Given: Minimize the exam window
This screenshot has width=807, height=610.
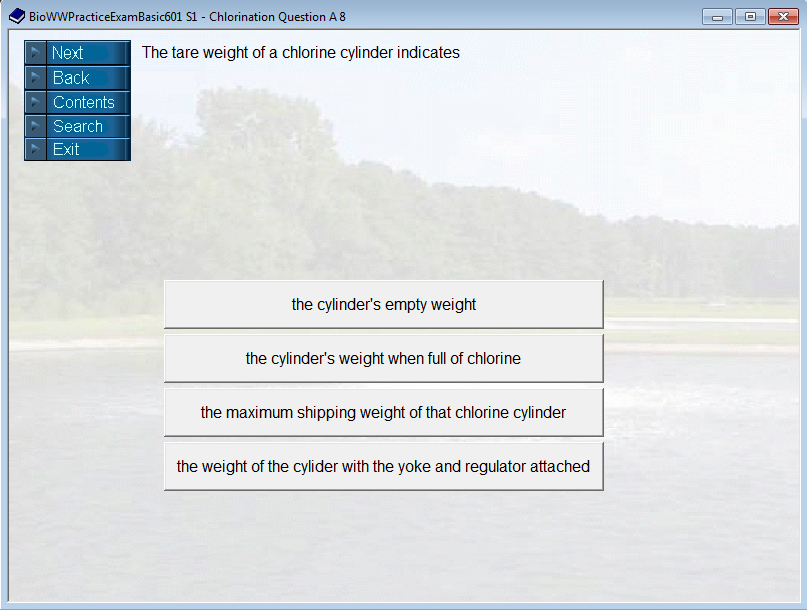Looking at the screenshot, I should (x=716, y=16).
